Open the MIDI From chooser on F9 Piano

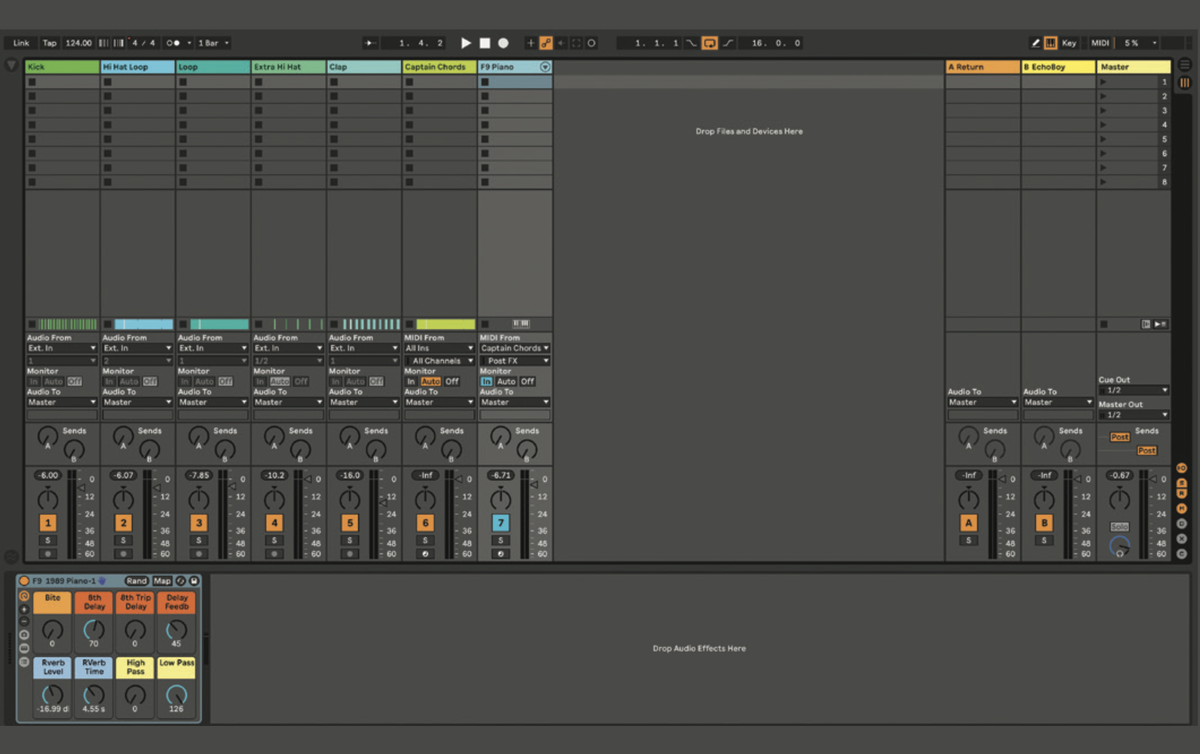[x=515, y=348]
